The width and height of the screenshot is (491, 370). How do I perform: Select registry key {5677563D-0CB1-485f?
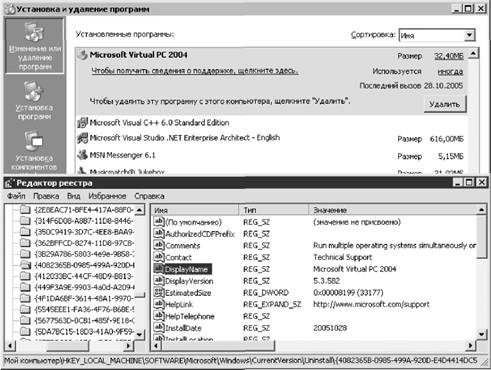click(84, 320)
